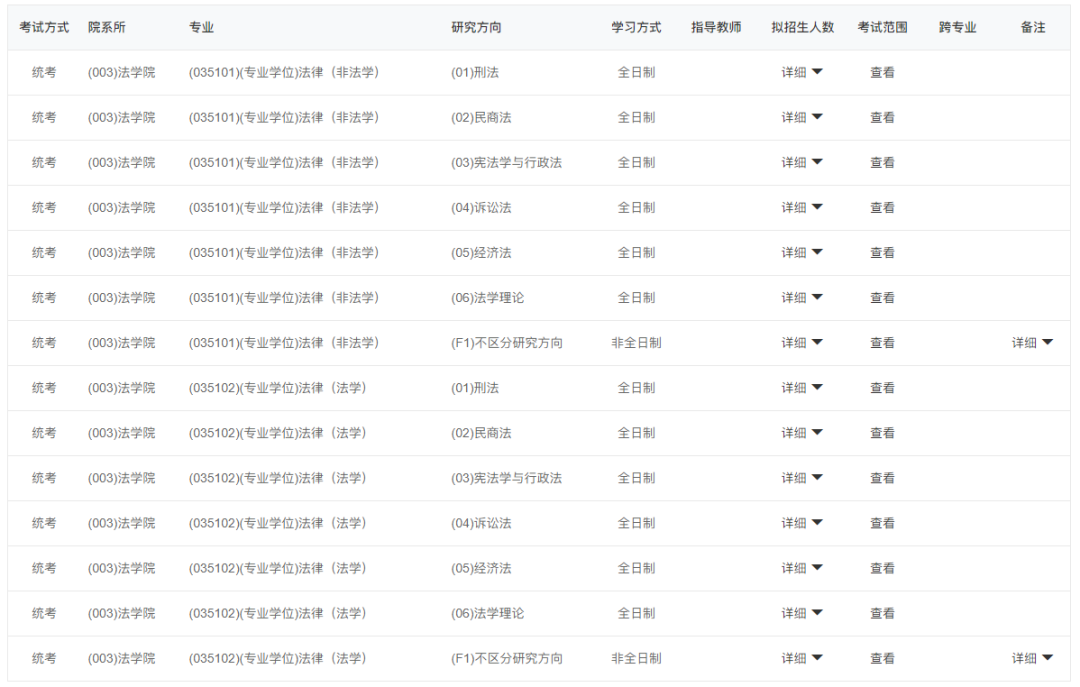View 考试范围 for 035101 (06)法学理论 row

882,298
